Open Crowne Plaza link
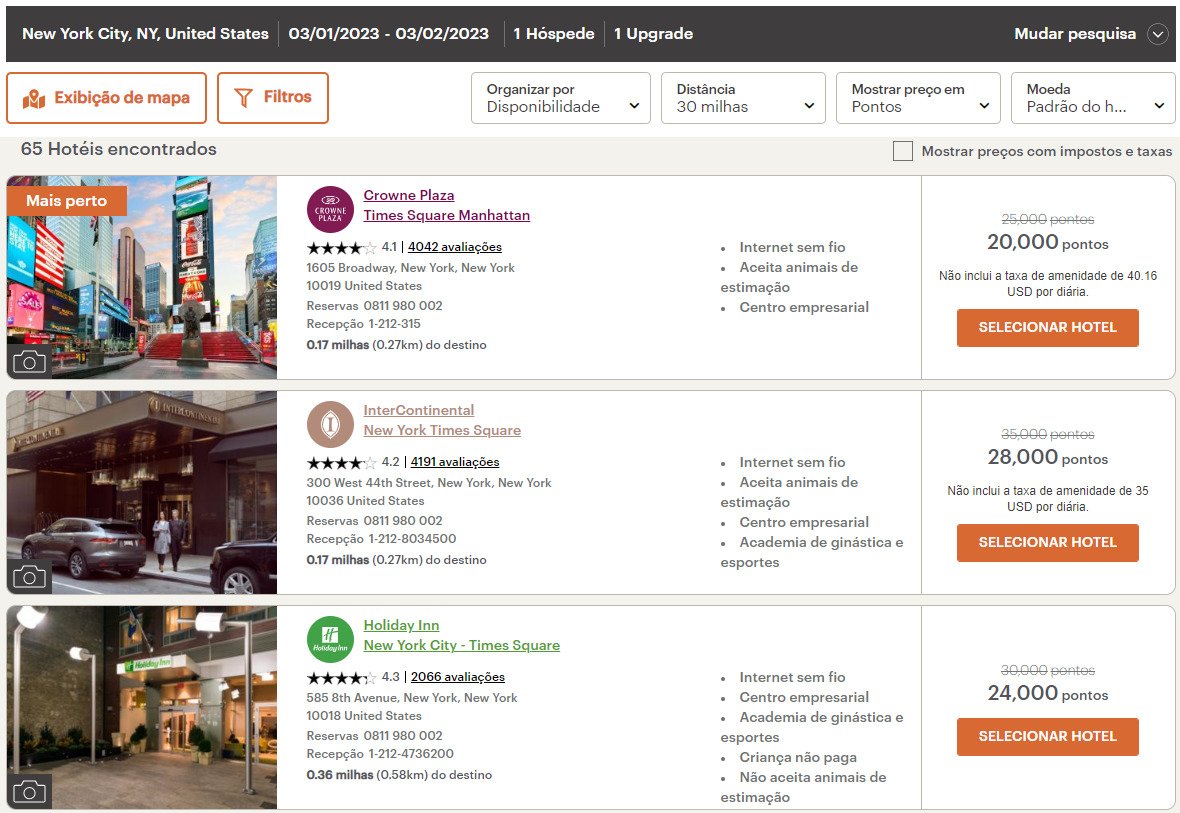The height and width of the screenshot is (813, 1180). pyautogui.click(x=409, y=195)
